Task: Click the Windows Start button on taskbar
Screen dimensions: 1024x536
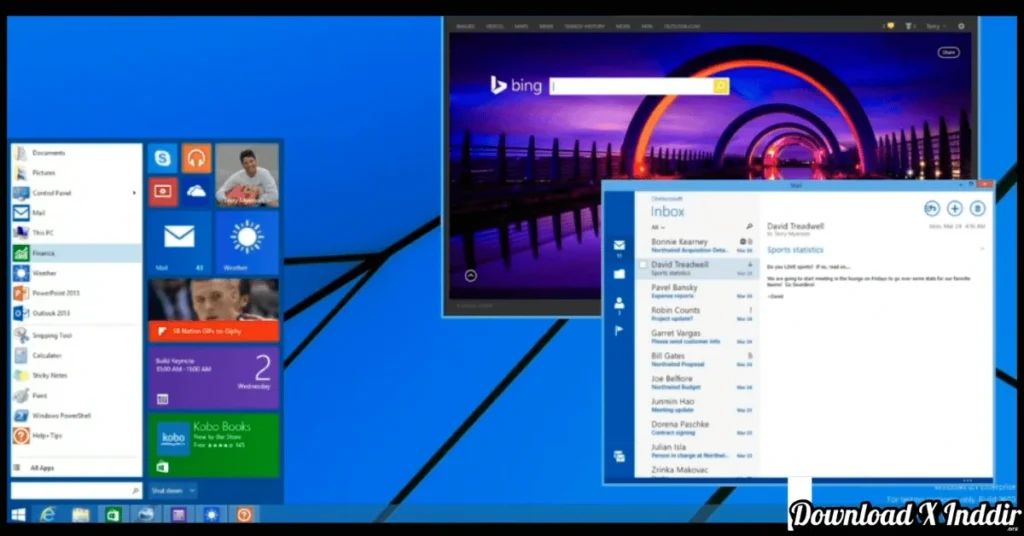Action: [x=19, y=514]
